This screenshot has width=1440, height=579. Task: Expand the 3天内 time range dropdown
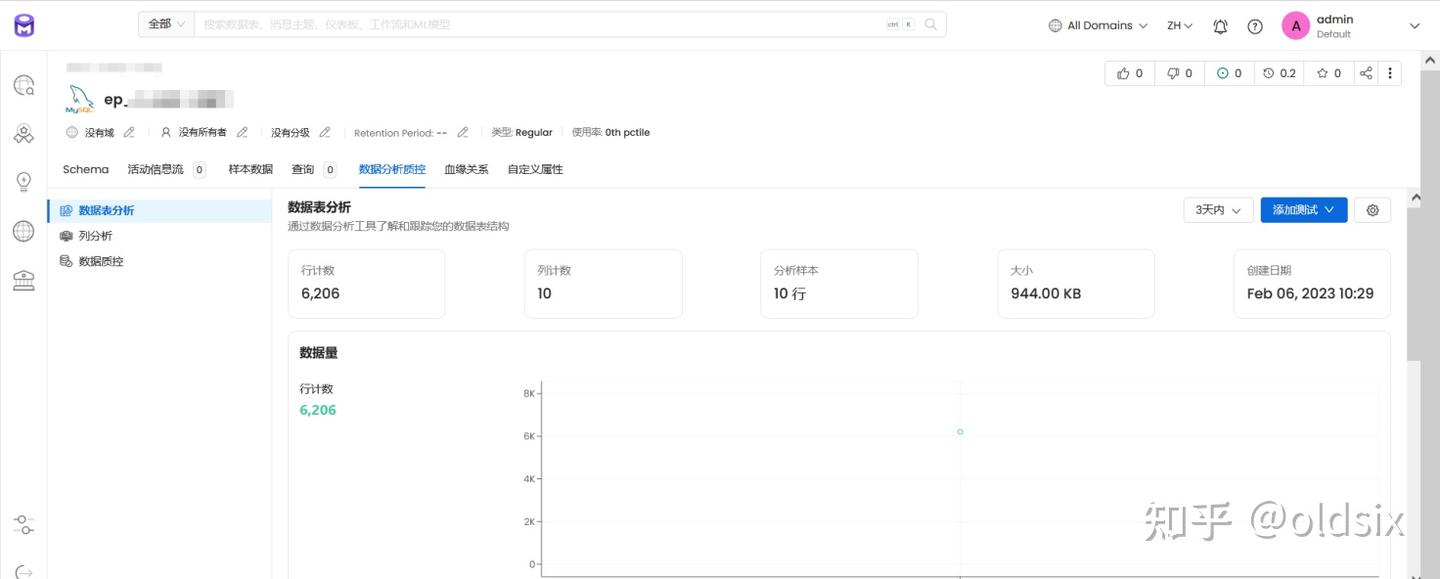[1217, 210]
